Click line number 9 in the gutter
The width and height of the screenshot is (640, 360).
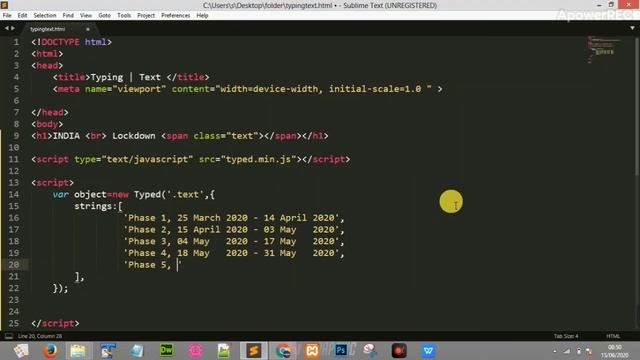coord(16,136)
